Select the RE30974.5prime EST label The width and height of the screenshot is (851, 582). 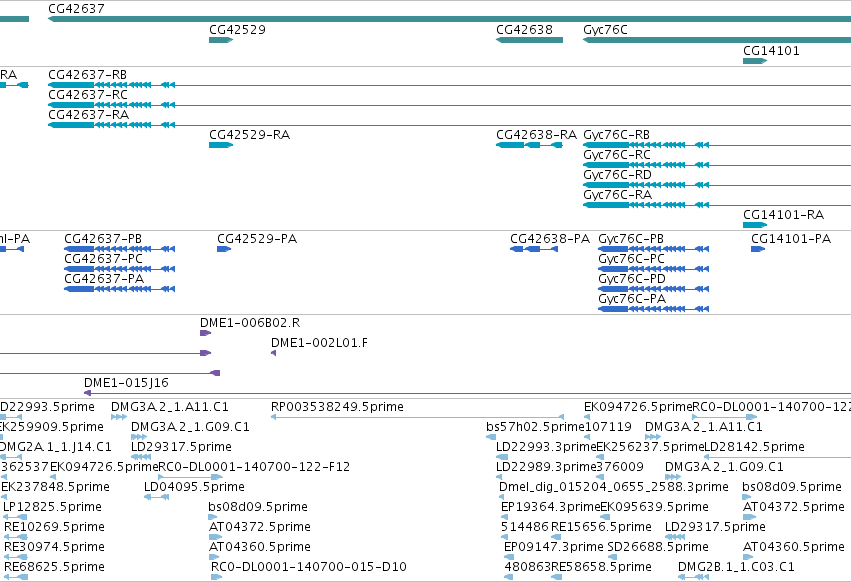[54, 547]
